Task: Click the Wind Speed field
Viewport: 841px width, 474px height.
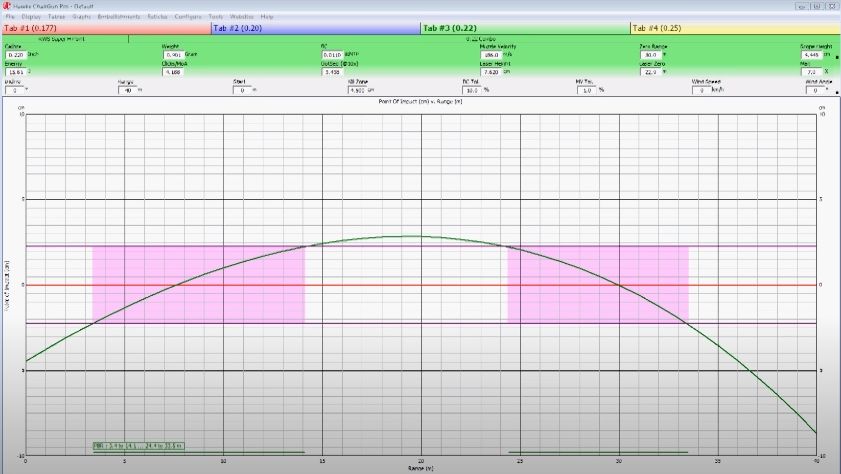Action: (701, 90)
